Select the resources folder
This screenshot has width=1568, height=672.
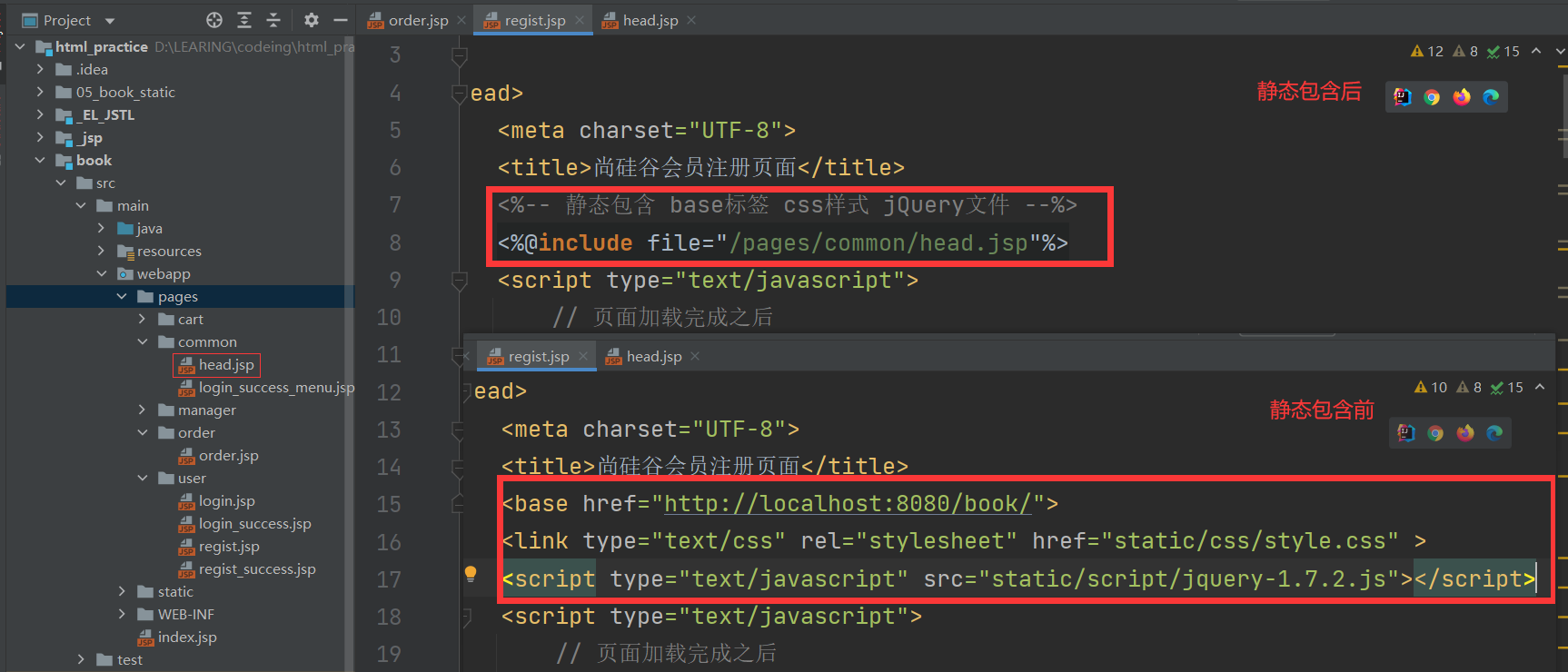coord(160,252)
